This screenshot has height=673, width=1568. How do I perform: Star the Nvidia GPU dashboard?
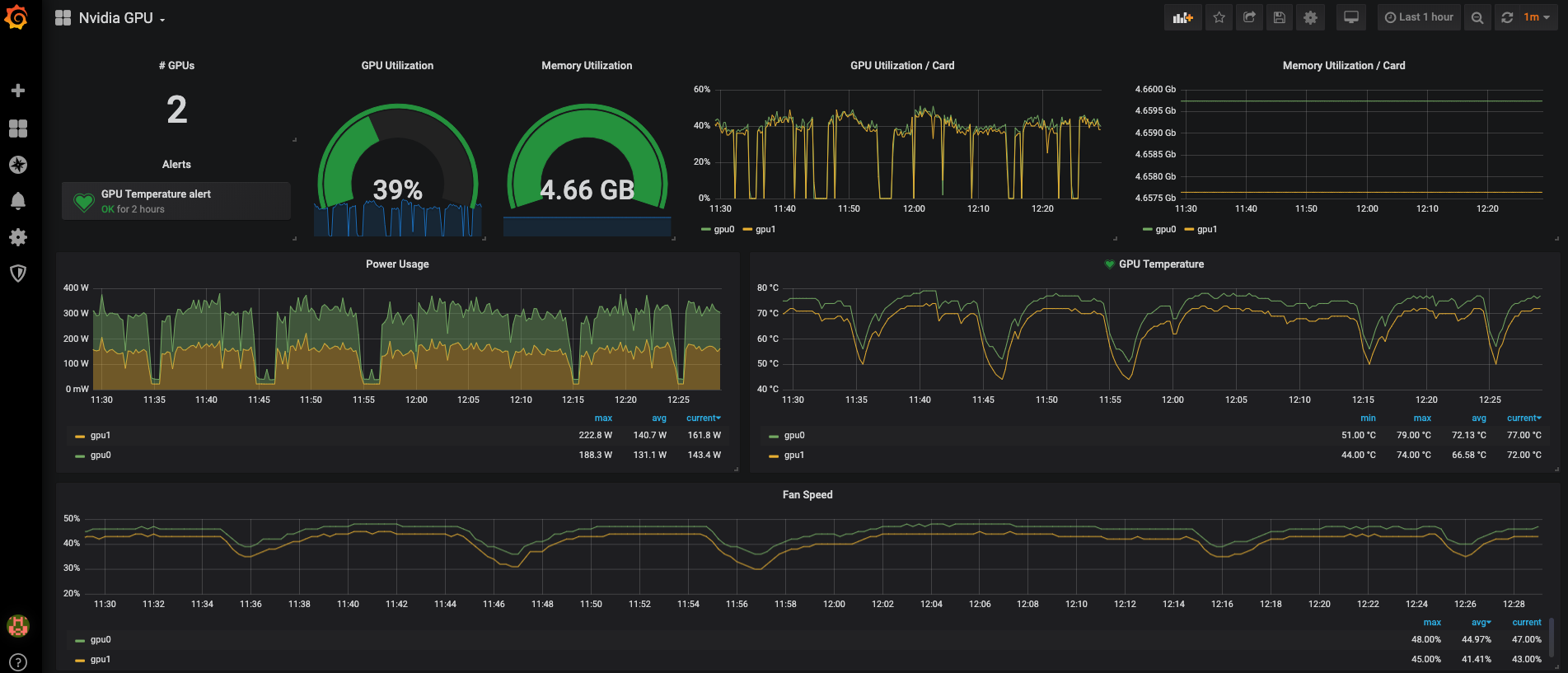pos(1219,17)
